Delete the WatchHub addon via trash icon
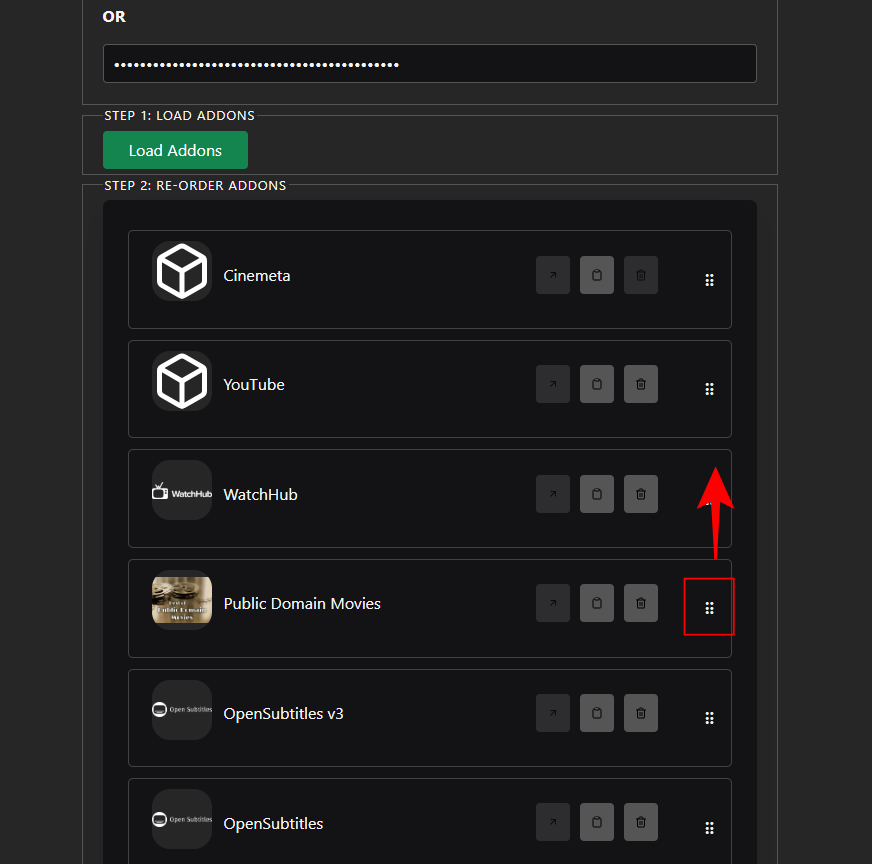872x864 pixels. (x=641, y=494)
